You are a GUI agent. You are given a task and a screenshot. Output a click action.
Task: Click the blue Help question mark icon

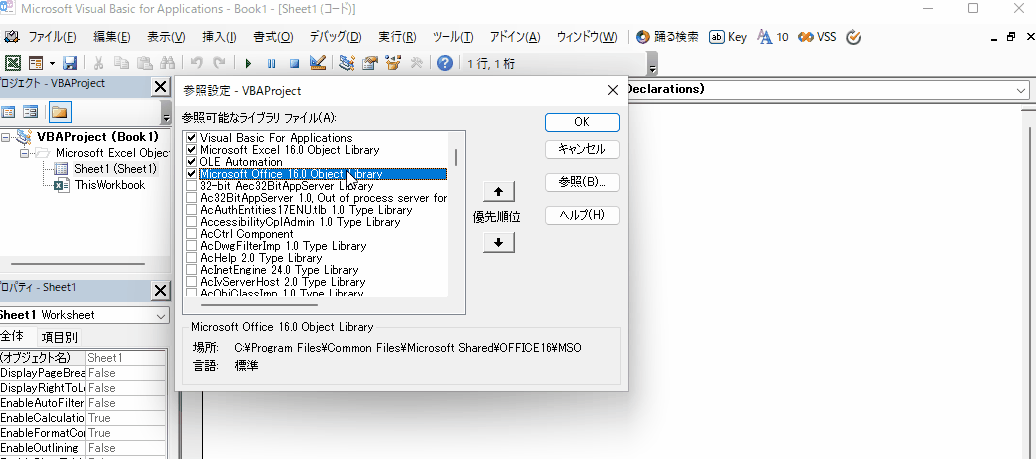445,63
